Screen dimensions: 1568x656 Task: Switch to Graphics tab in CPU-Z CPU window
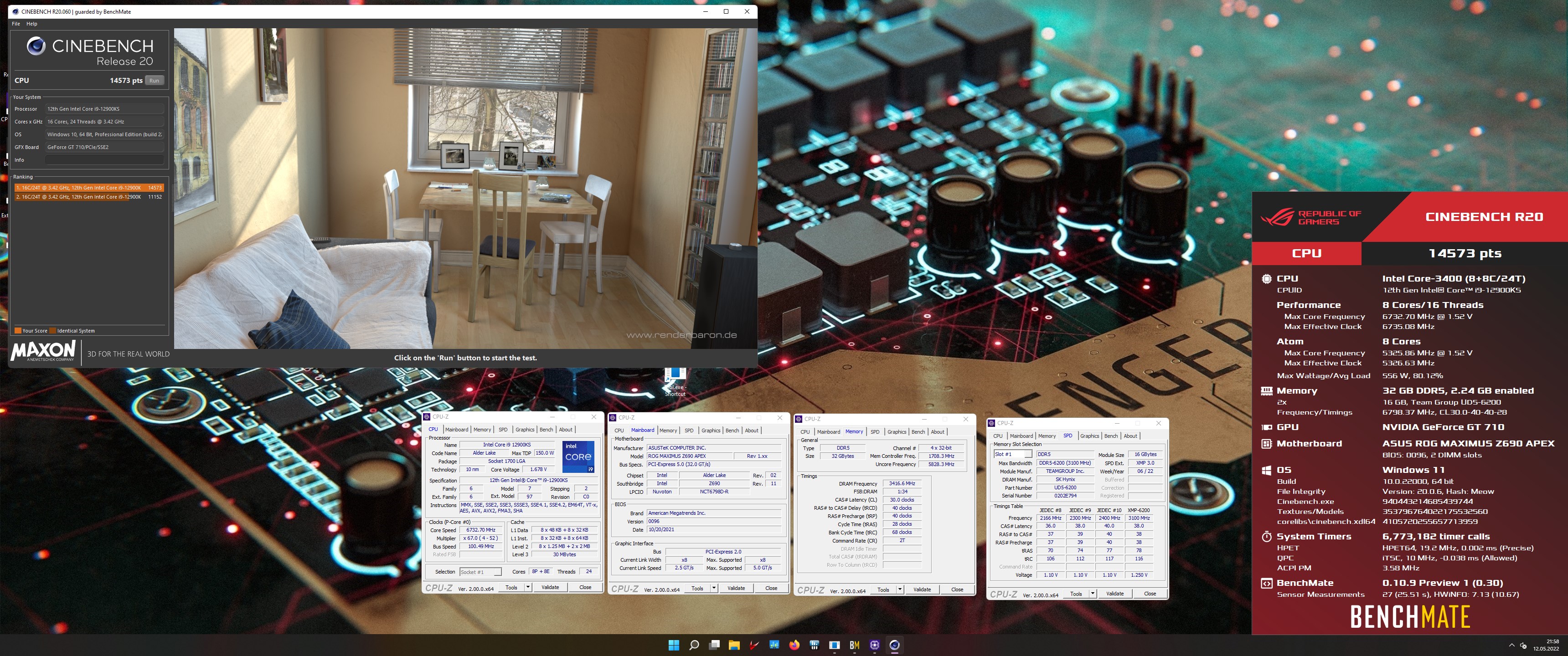(x=525, y=430)
